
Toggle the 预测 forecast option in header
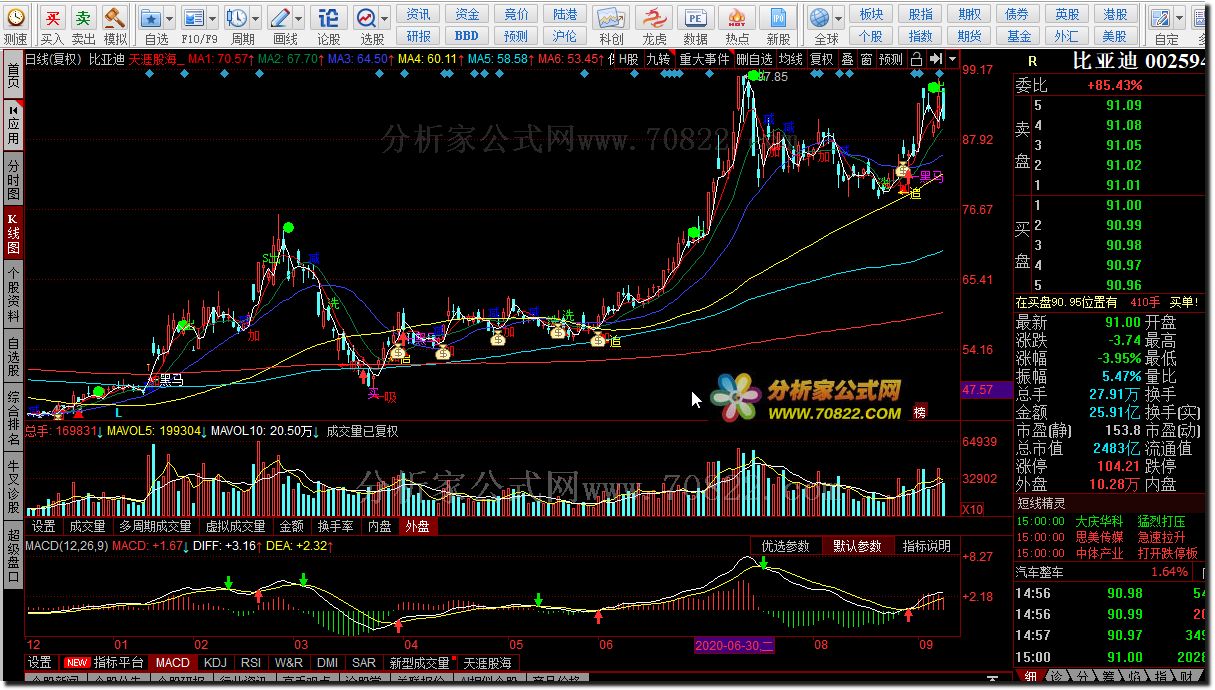coord(890,60)
